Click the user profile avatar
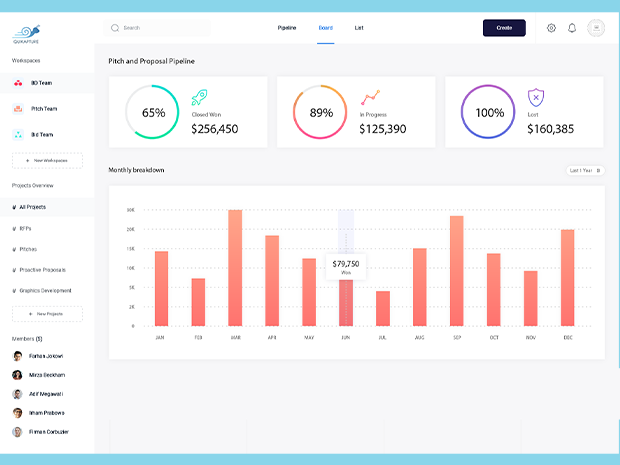The height and width of the screenshot is (465, 620). (596, 28)
